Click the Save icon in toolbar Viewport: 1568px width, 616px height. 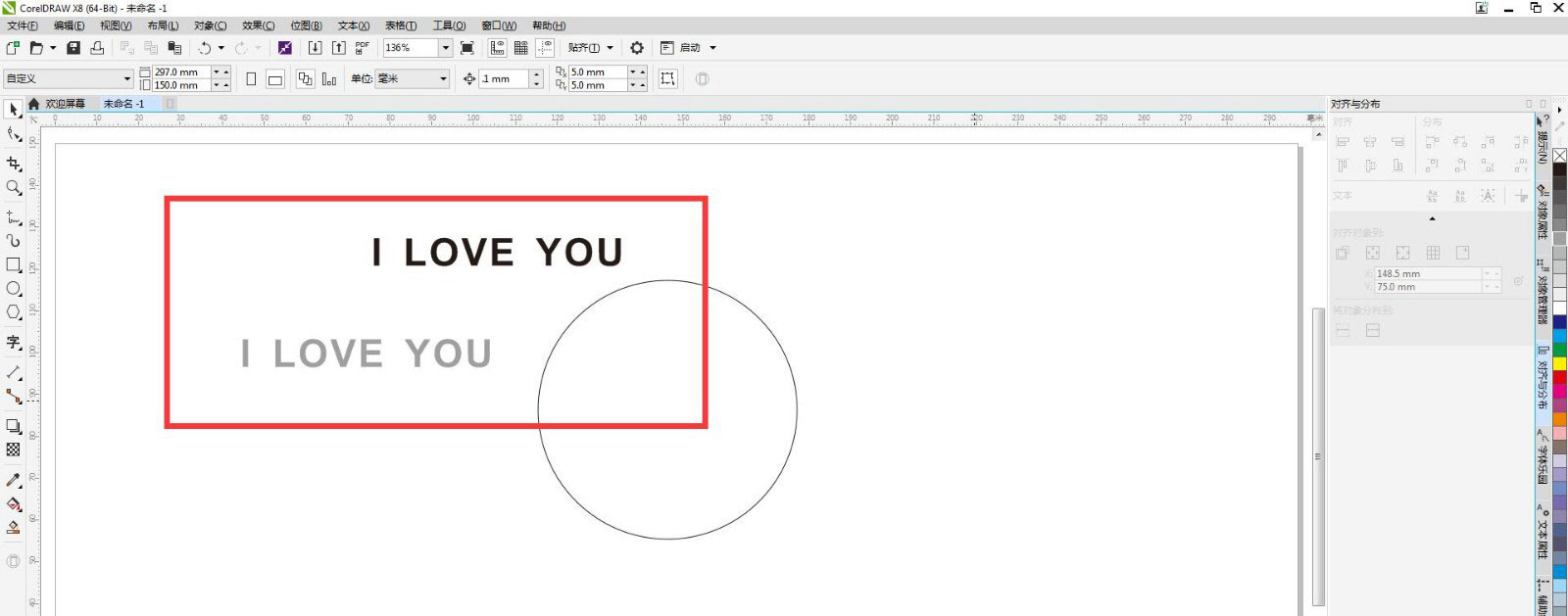coord(73,48)
